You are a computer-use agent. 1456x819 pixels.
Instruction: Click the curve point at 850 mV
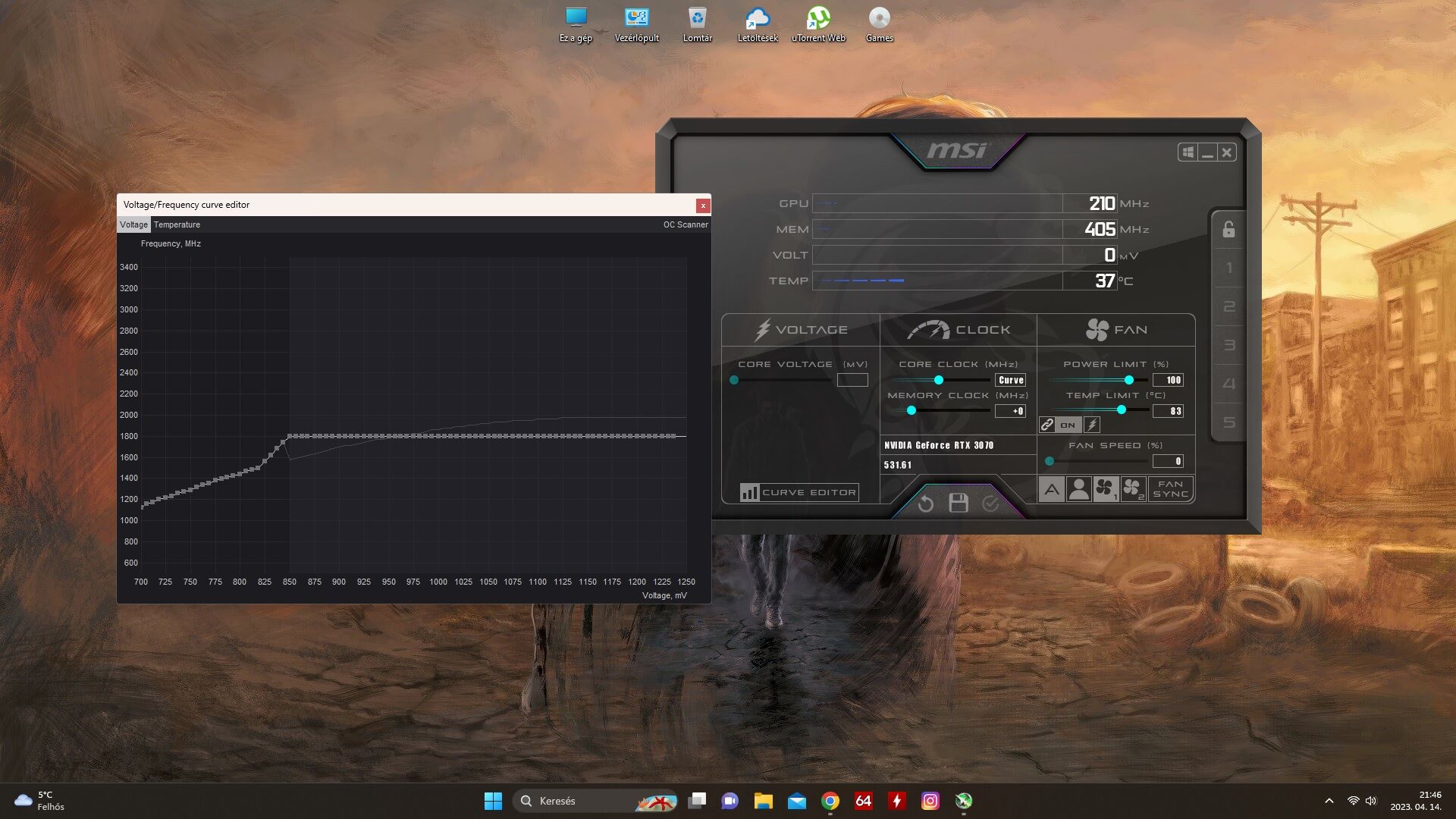290,436
